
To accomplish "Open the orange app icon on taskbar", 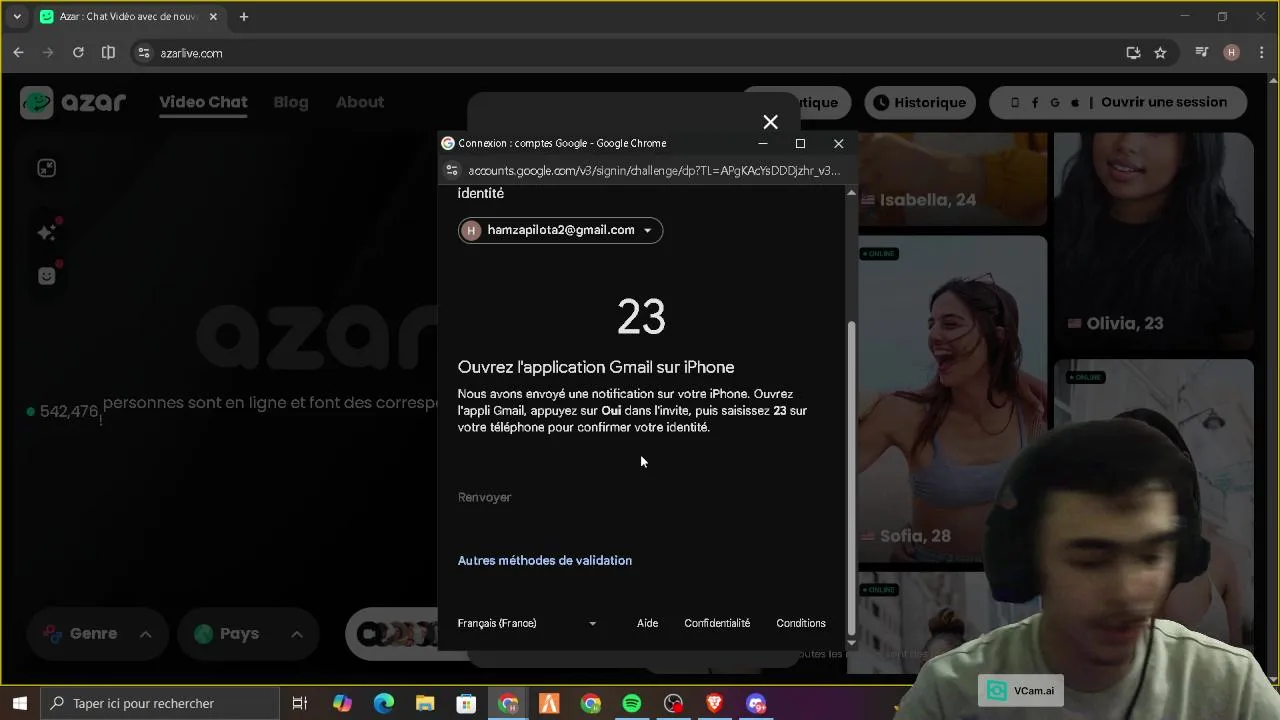I will coord(549,703).
